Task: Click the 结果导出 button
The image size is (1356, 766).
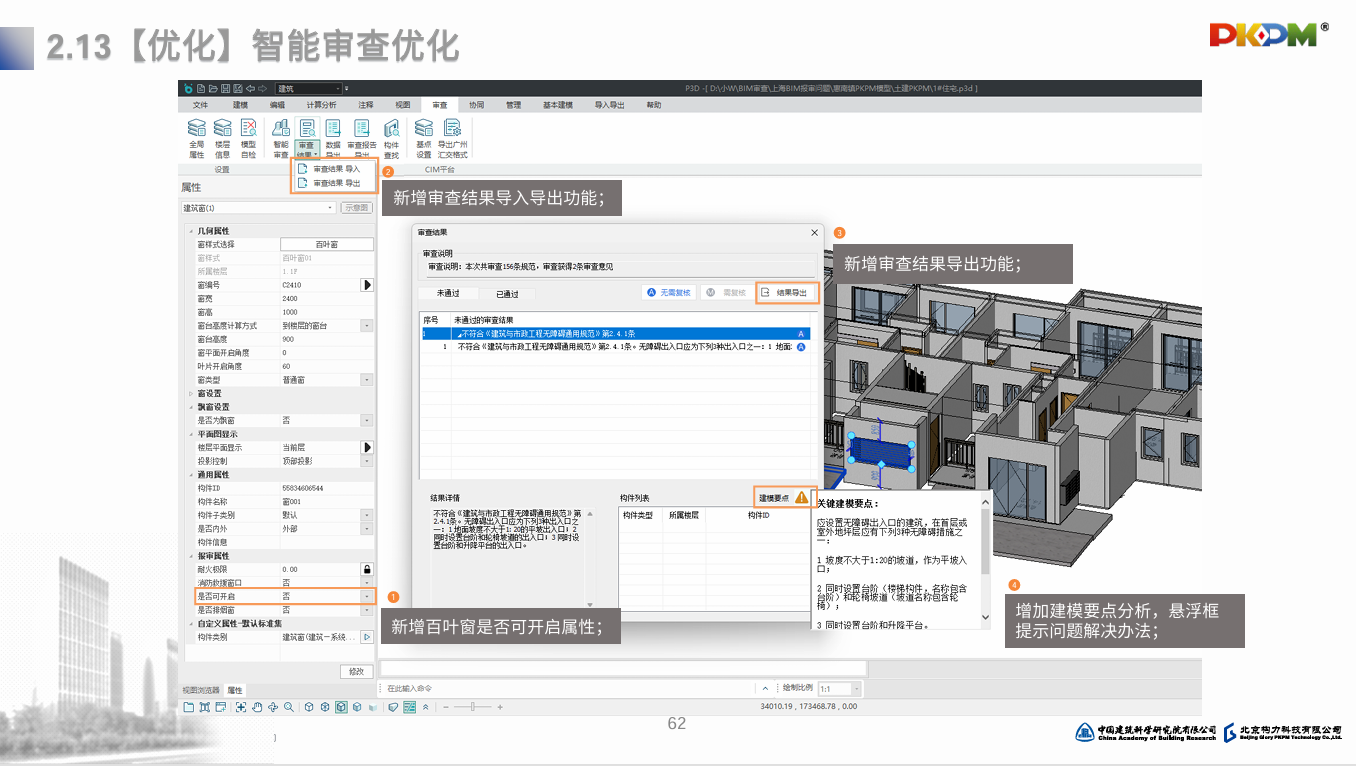Action: tap(786, 293)
